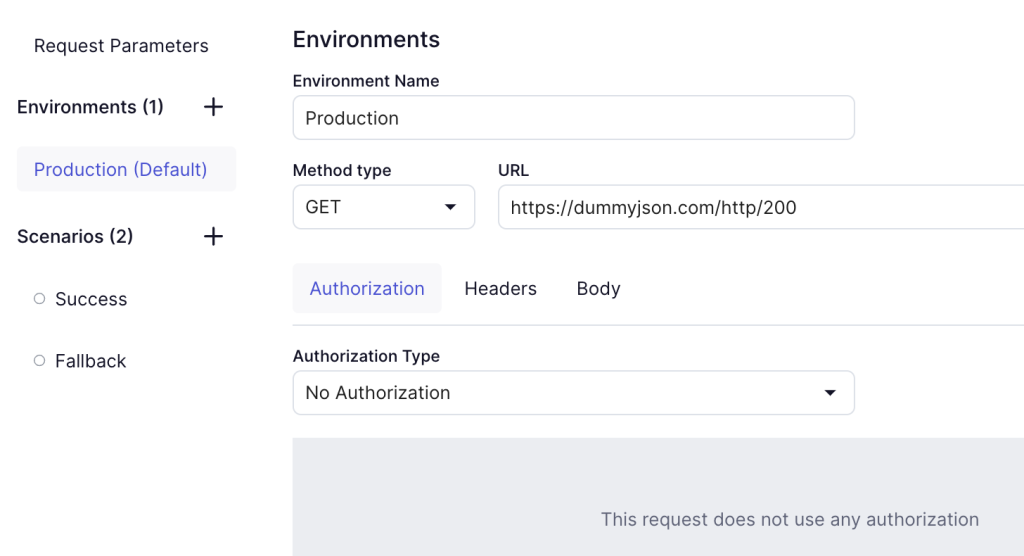Click the Environments (1) section header

click(x=90, y=106)
